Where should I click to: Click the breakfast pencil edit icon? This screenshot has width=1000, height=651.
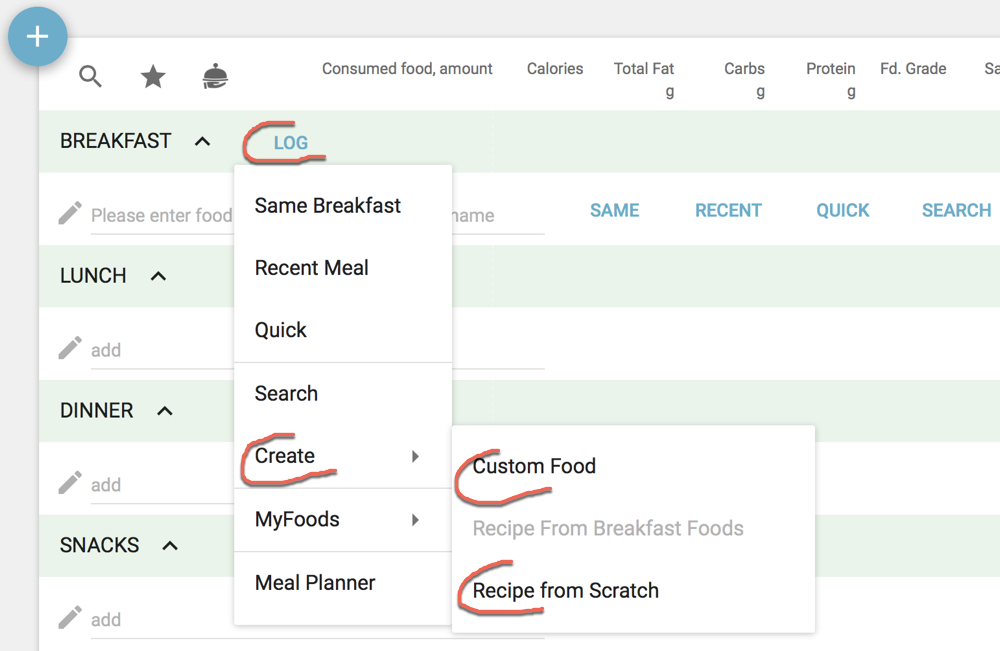click(x=69, y=213)
